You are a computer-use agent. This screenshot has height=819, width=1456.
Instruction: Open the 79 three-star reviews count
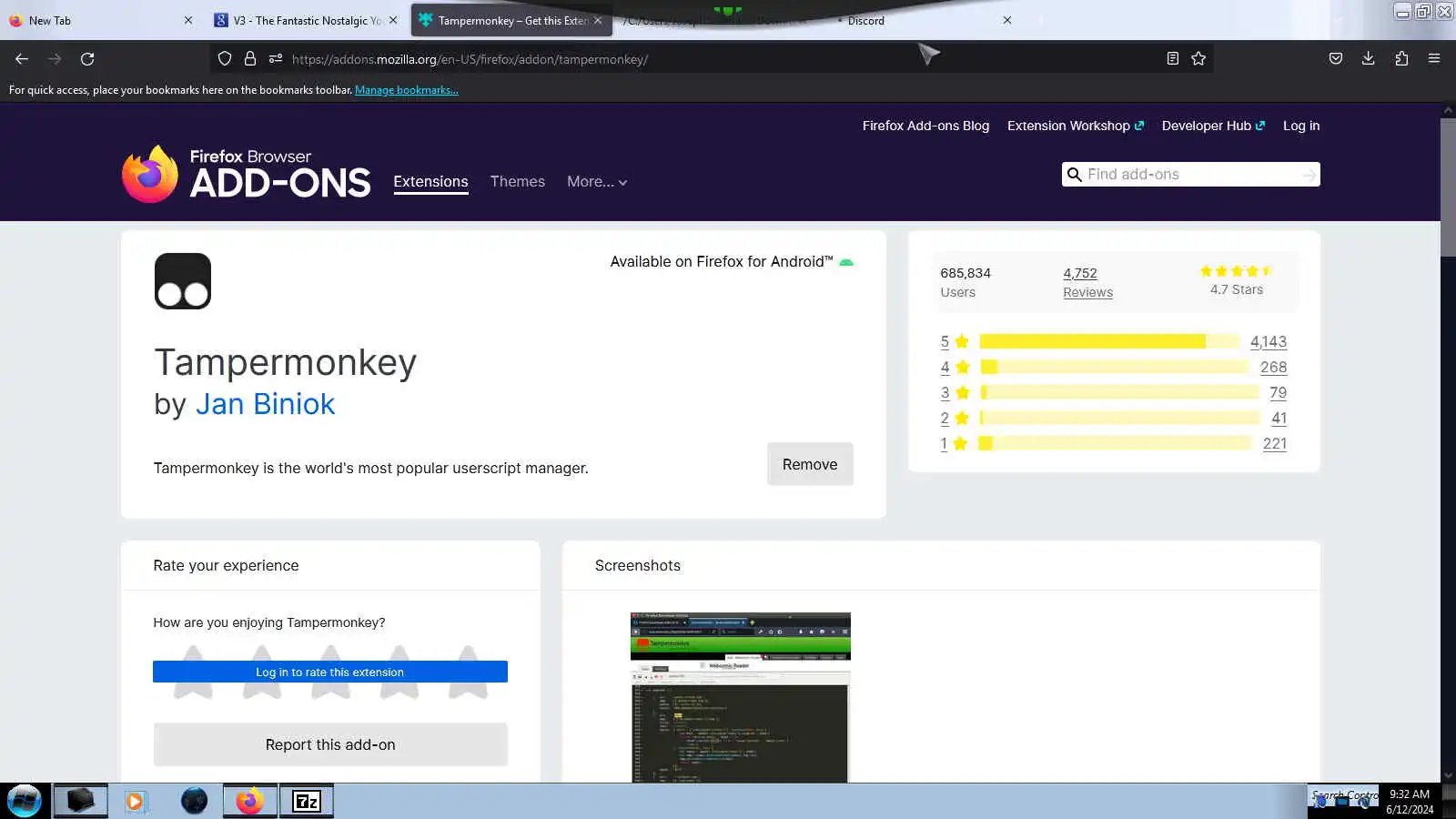1278,392
